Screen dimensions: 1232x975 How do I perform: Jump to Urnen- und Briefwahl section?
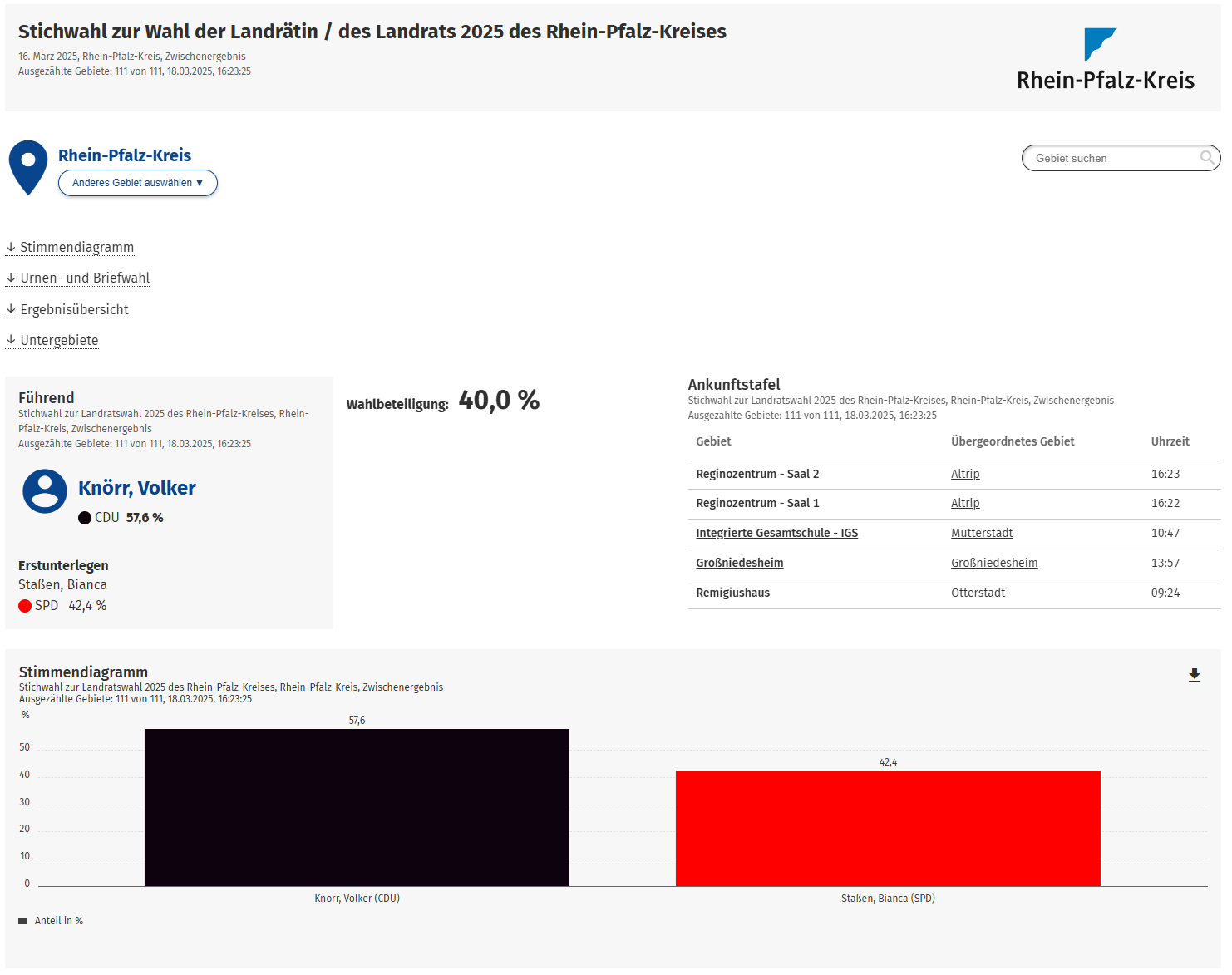coord(77,278)
